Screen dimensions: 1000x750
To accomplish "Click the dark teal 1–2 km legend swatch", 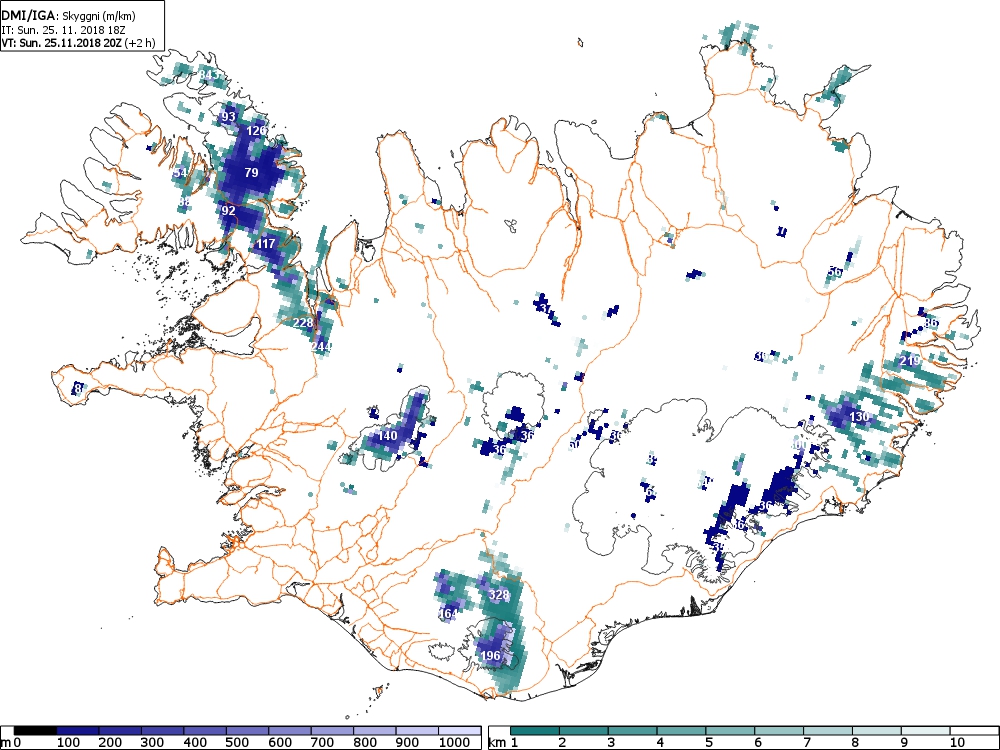I will click(535, 731).
